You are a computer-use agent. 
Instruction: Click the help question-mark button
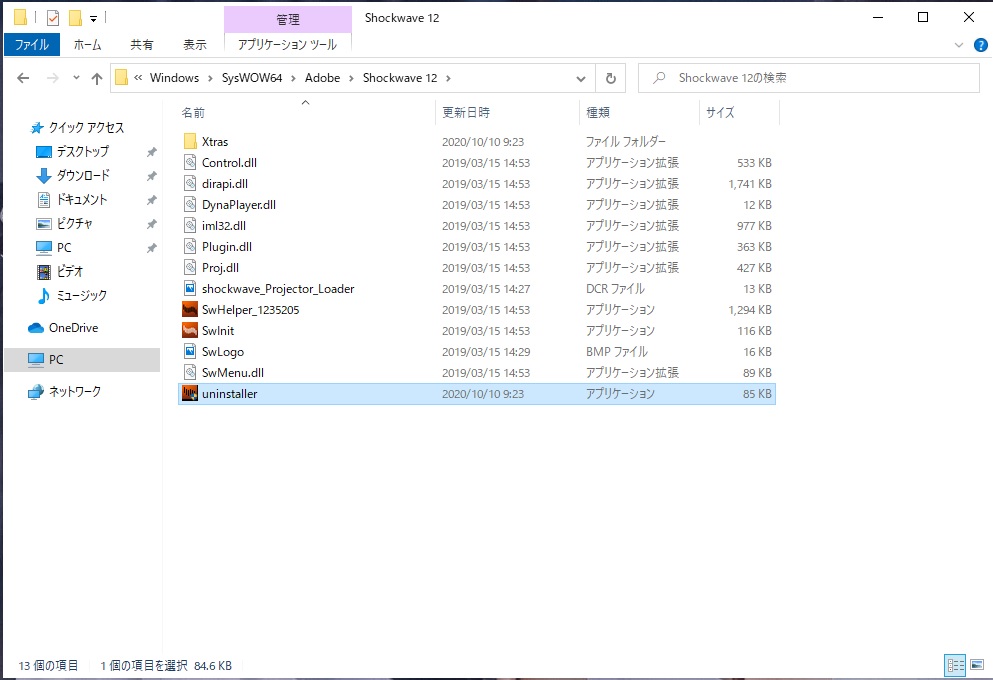[x=981, y=44]
